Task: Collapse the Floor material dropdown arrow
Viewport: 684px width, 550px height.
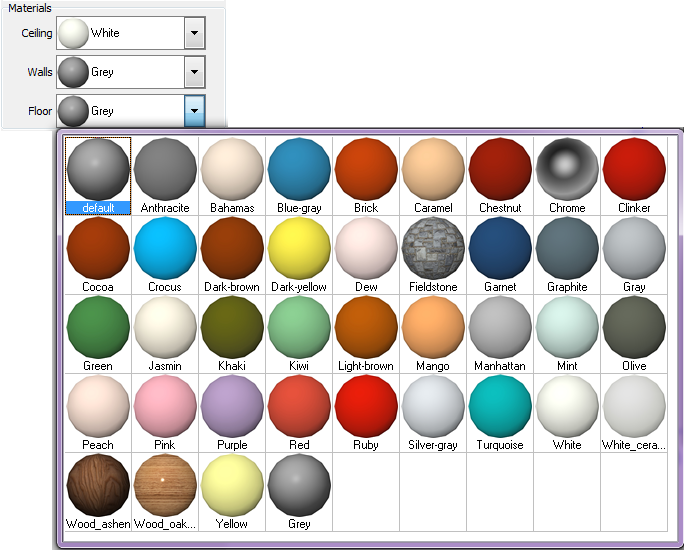Action: point(195,111)
